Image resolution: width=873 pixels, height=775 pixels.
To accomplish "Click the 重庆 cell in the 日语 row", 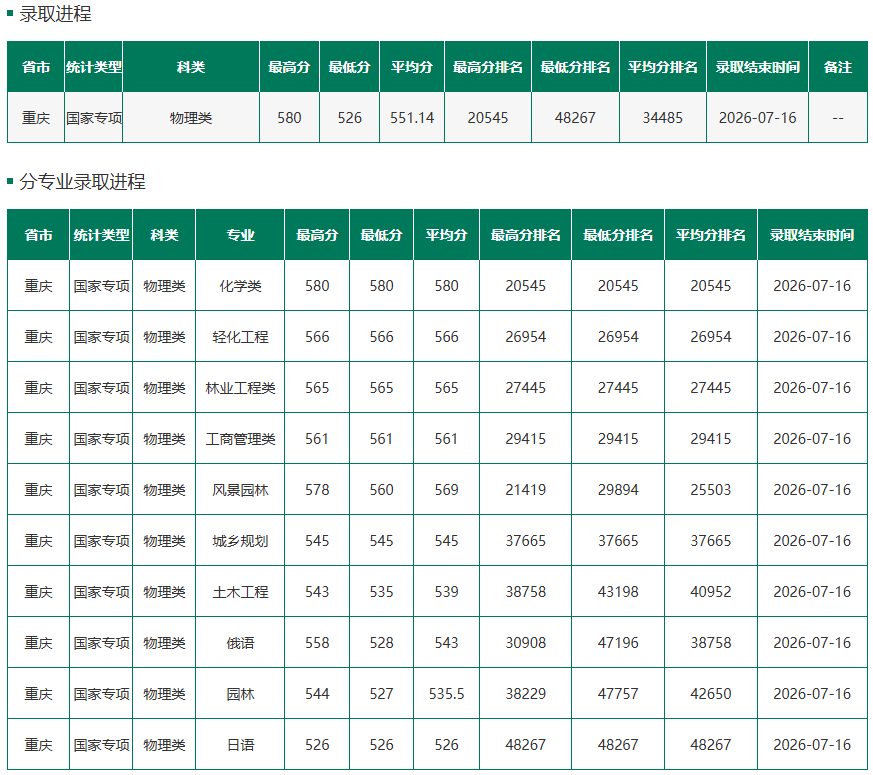I will pos(38,745).
